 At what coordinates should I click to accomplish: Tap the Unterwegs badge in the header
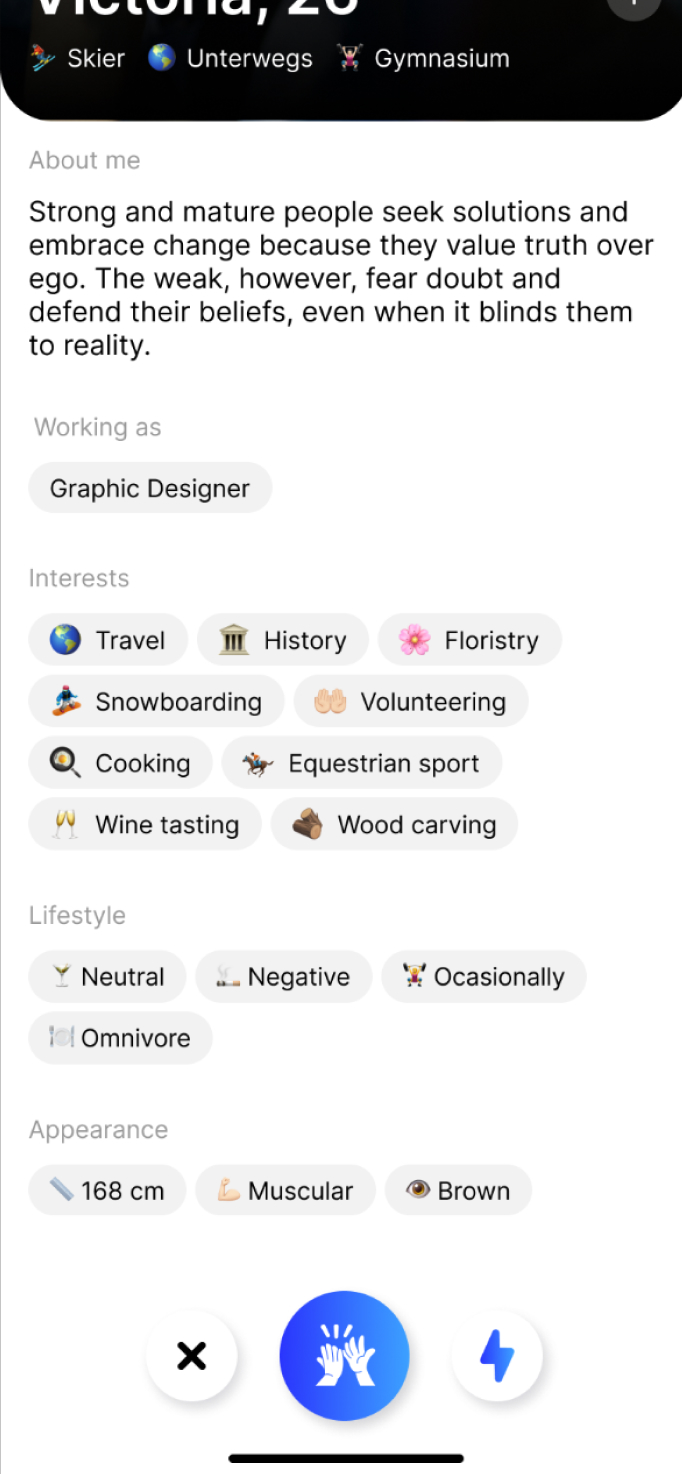(229, 58)
